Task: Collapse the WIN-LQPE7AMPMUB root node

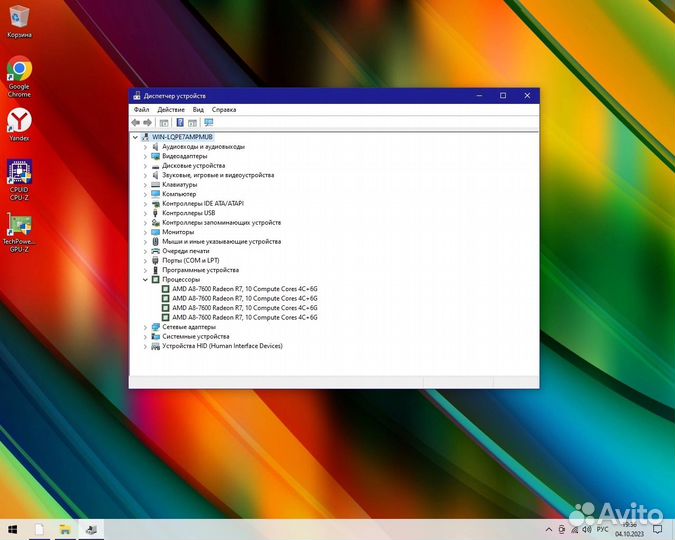Action: tap(135, 137)
